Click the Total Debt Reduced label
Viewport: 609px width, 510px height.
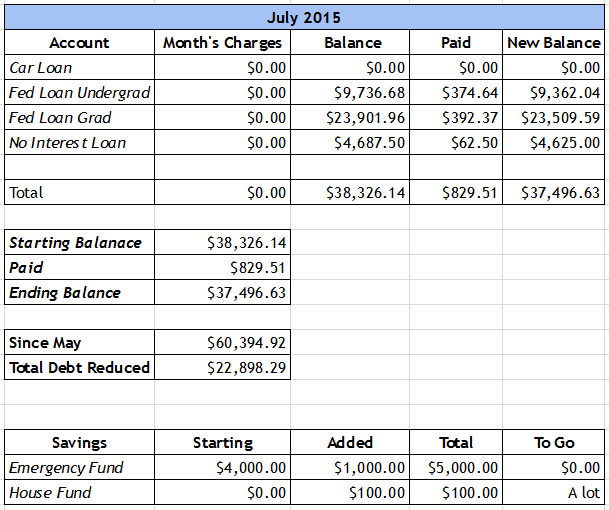click(x=79, y=367)
